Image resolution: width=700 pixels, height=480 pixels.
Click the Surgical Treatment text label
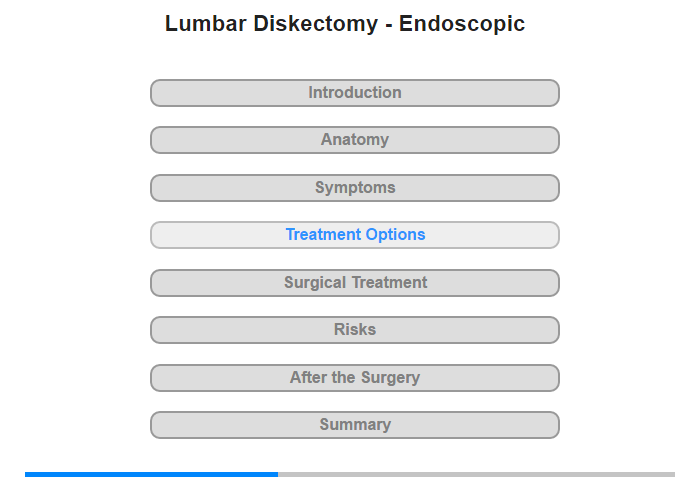(x=355, y=283)
